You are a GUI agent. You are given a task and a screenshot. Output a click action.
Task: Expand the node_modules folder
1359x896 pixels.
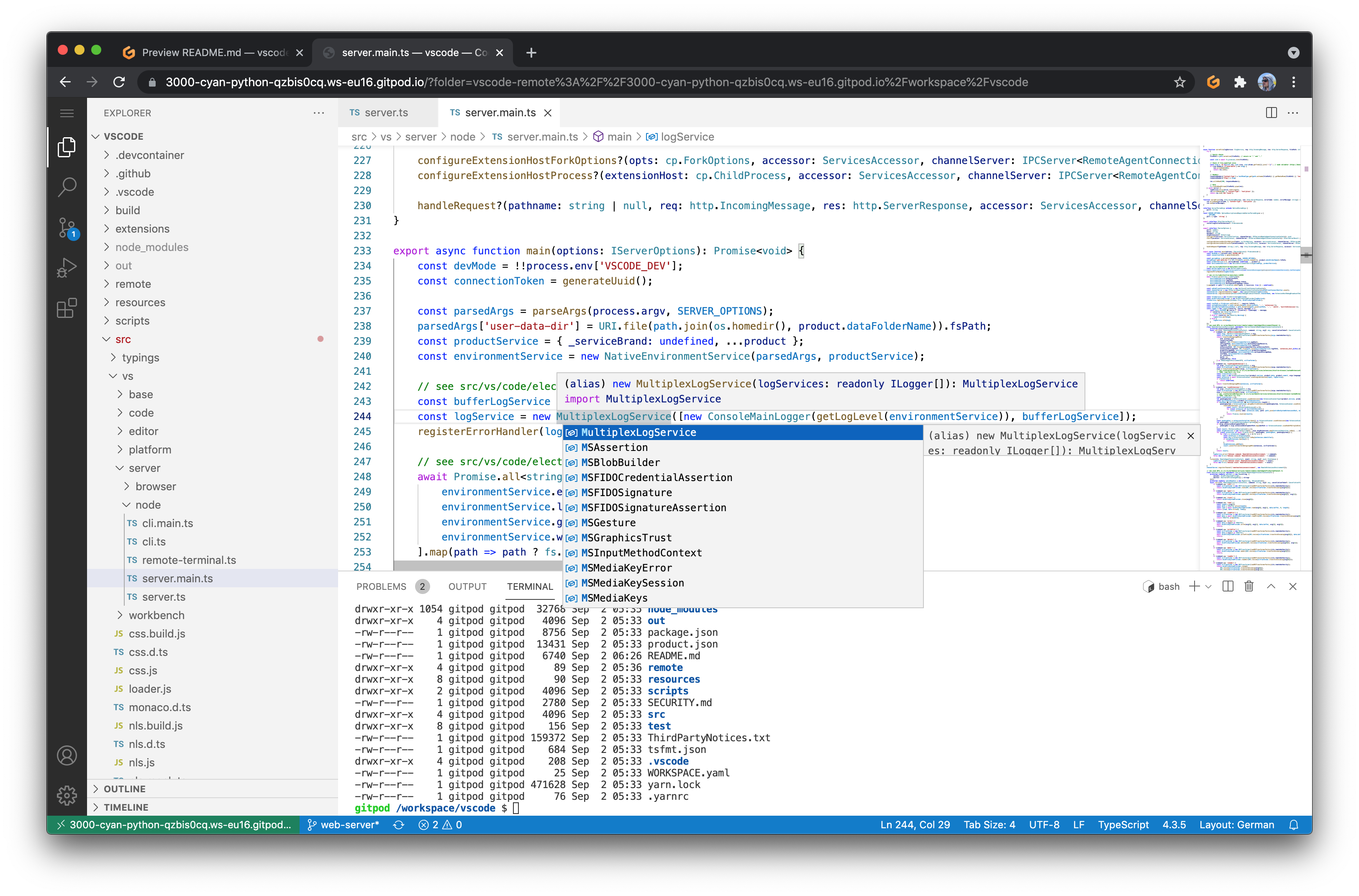point(152,247)
